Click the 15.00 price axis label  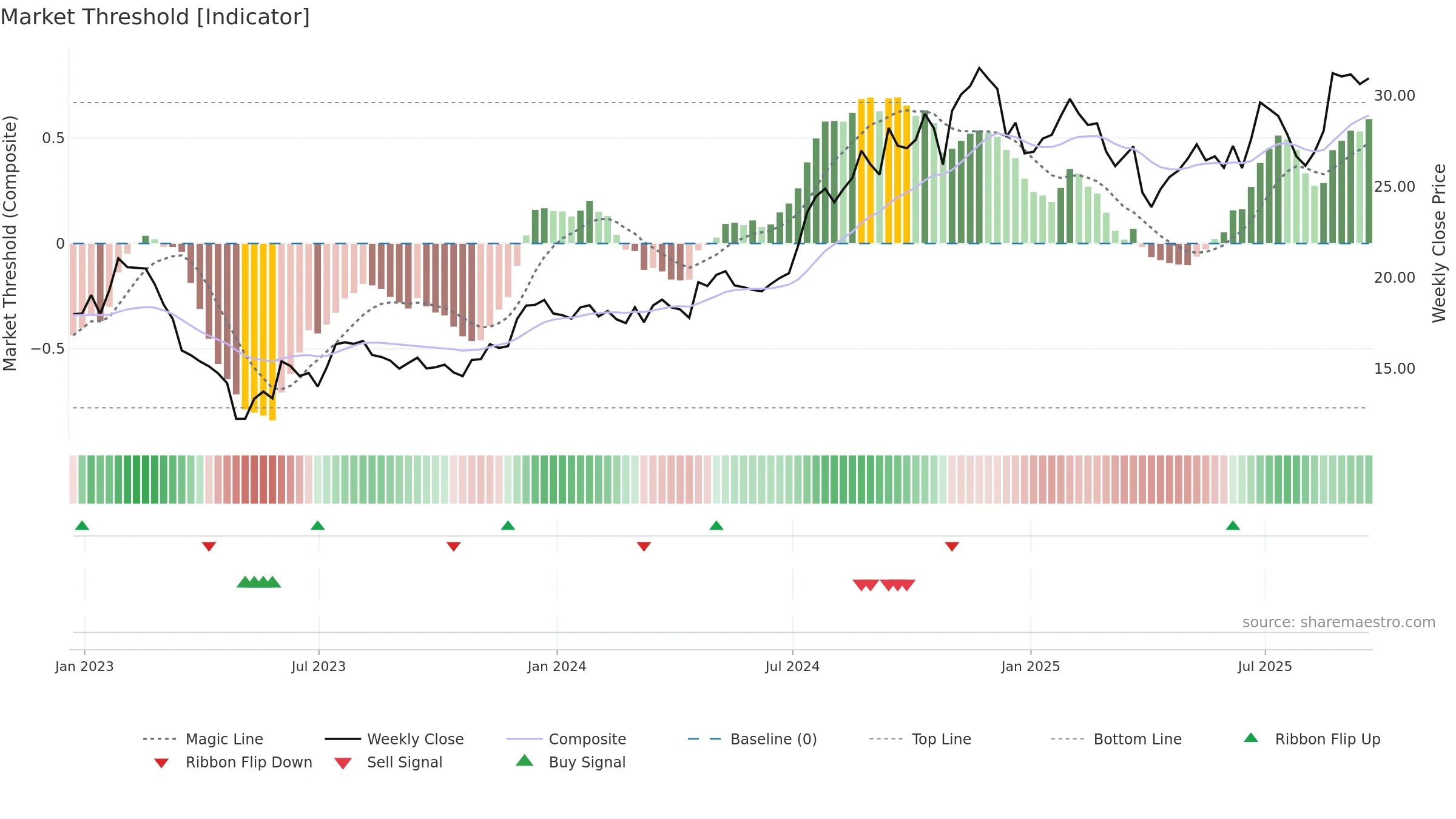(x=1394, y=369)
